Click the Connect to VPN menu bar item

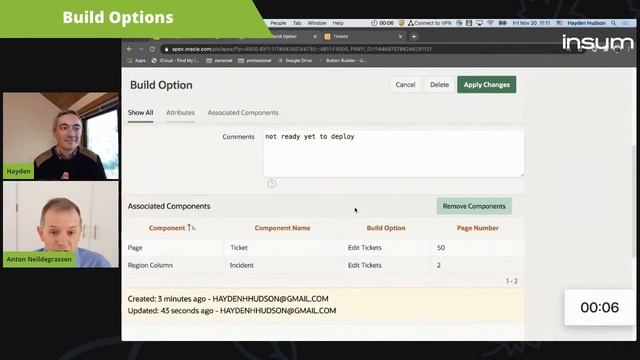[x=429, y=23]
